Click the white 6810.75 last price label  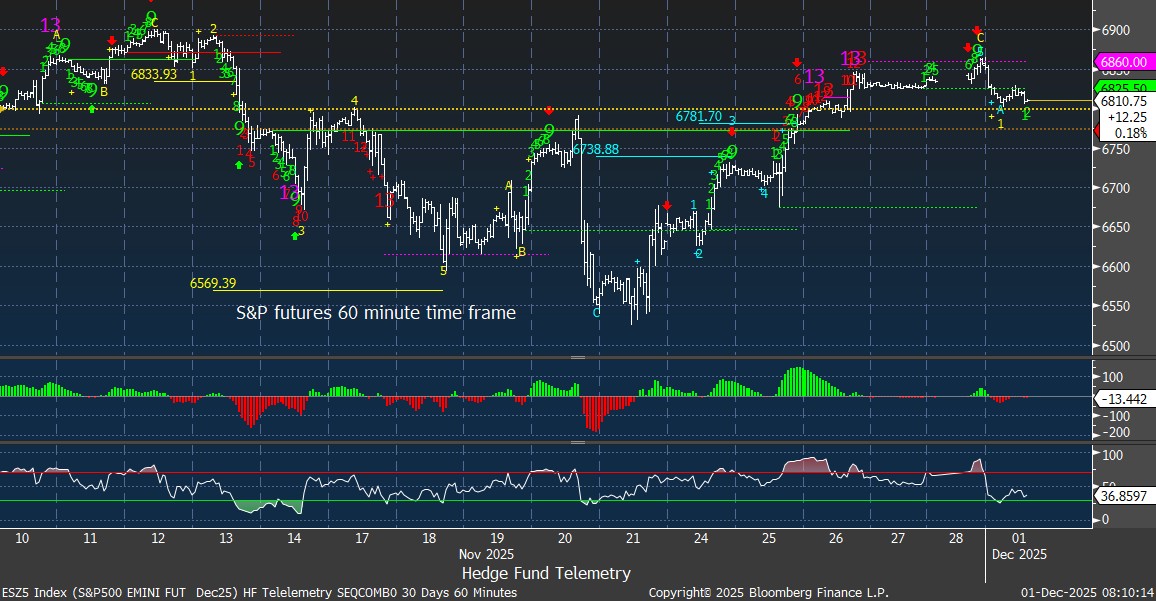coord(1125,101)
